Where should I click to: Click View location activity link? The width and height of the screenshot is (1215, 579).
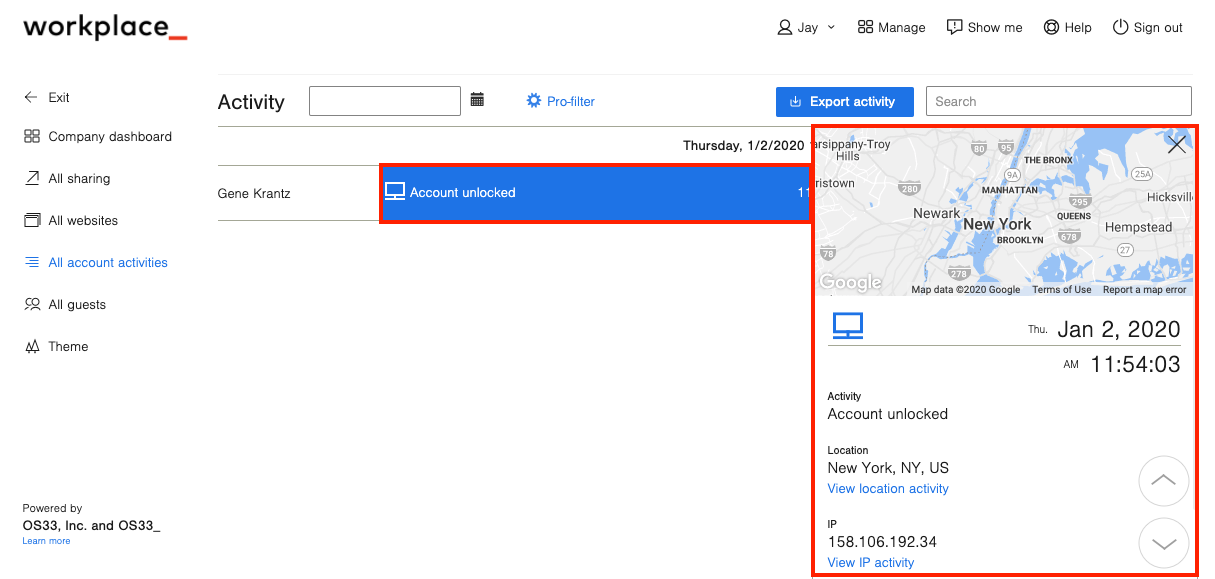pos(888,489)
